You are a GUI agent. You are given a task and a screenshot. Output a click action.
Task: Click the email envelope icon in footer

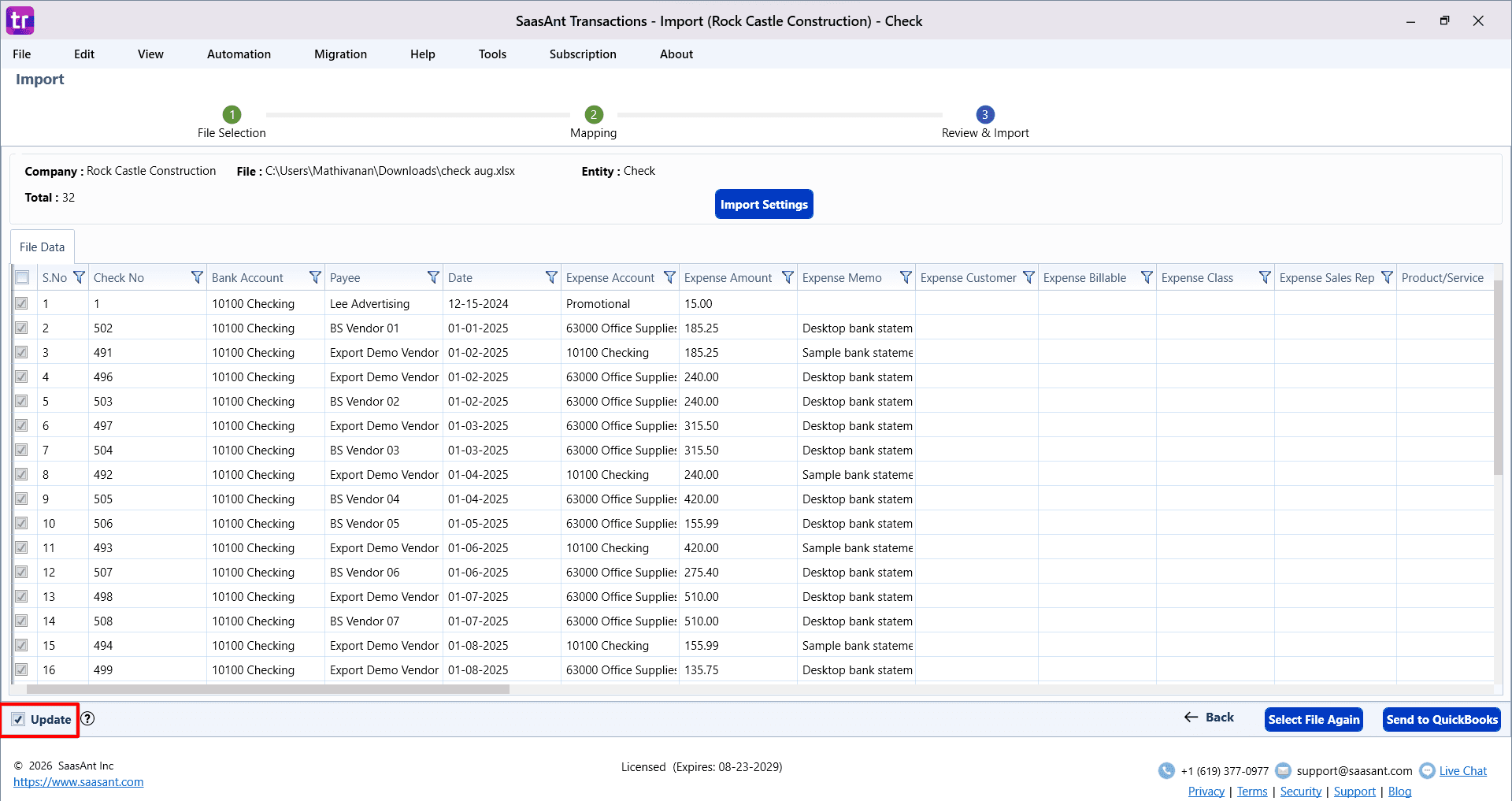(x=1283, y=771)
